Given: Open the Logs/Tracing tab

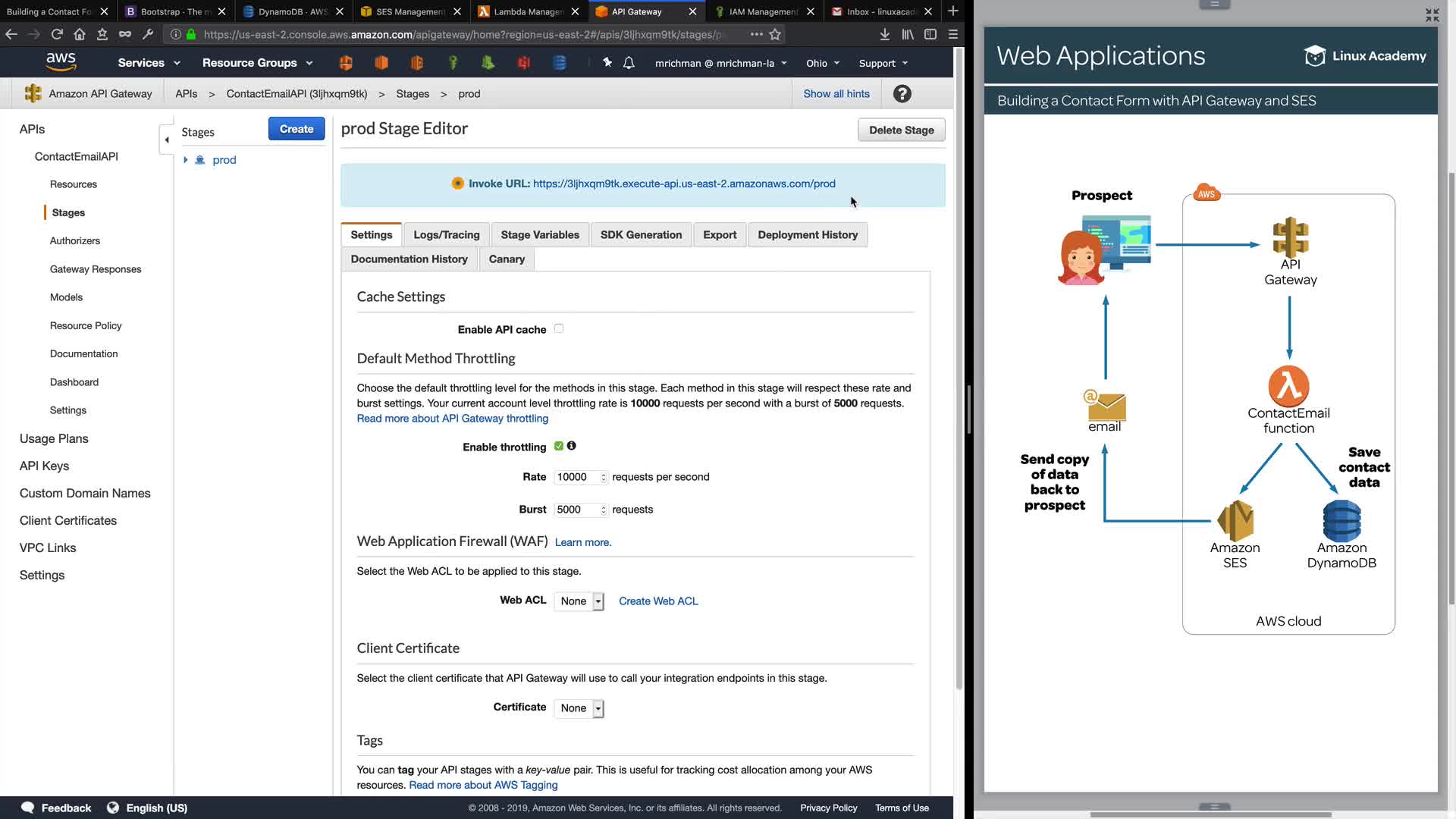Looking at the screenshot, I should (x=446, y=235).
